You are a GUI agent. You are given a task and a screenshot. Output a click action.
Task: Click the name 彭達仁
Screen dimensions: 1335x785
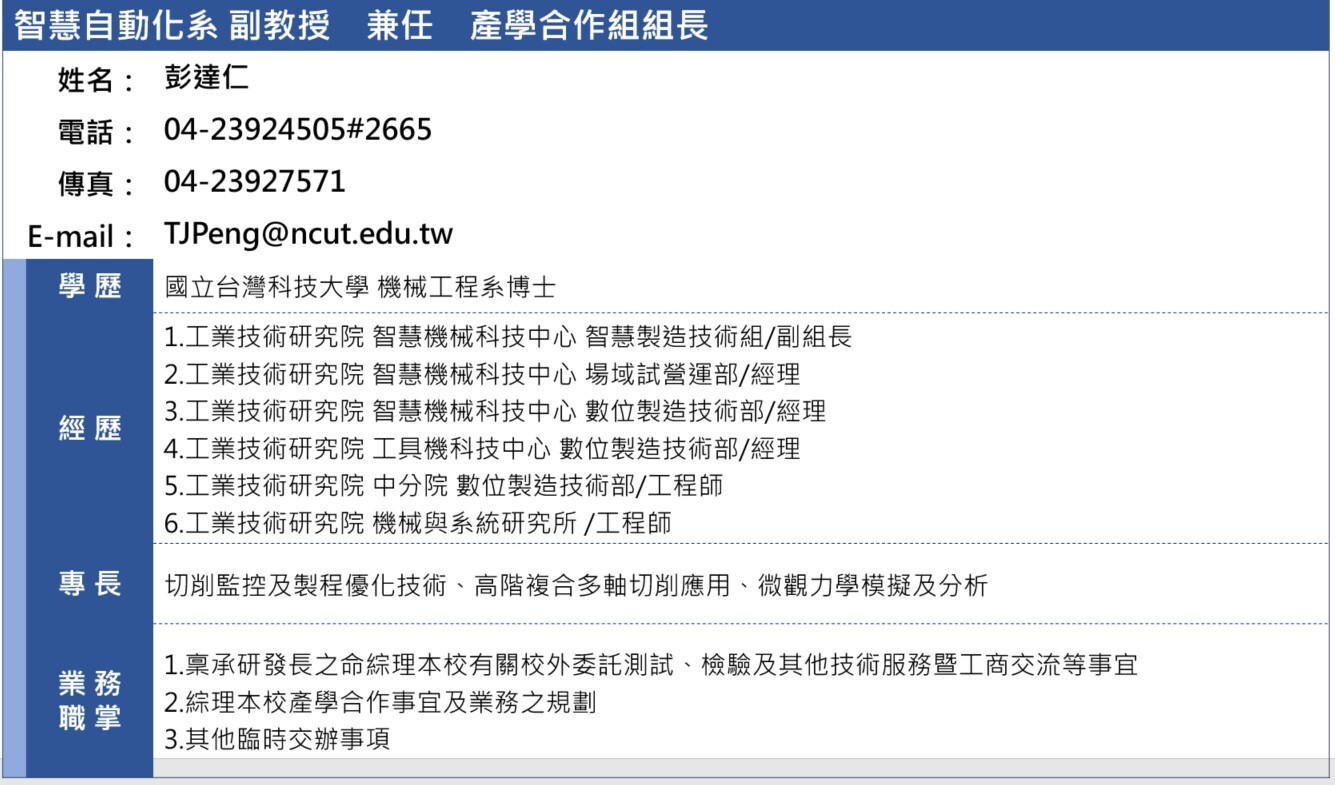[207, 79]
